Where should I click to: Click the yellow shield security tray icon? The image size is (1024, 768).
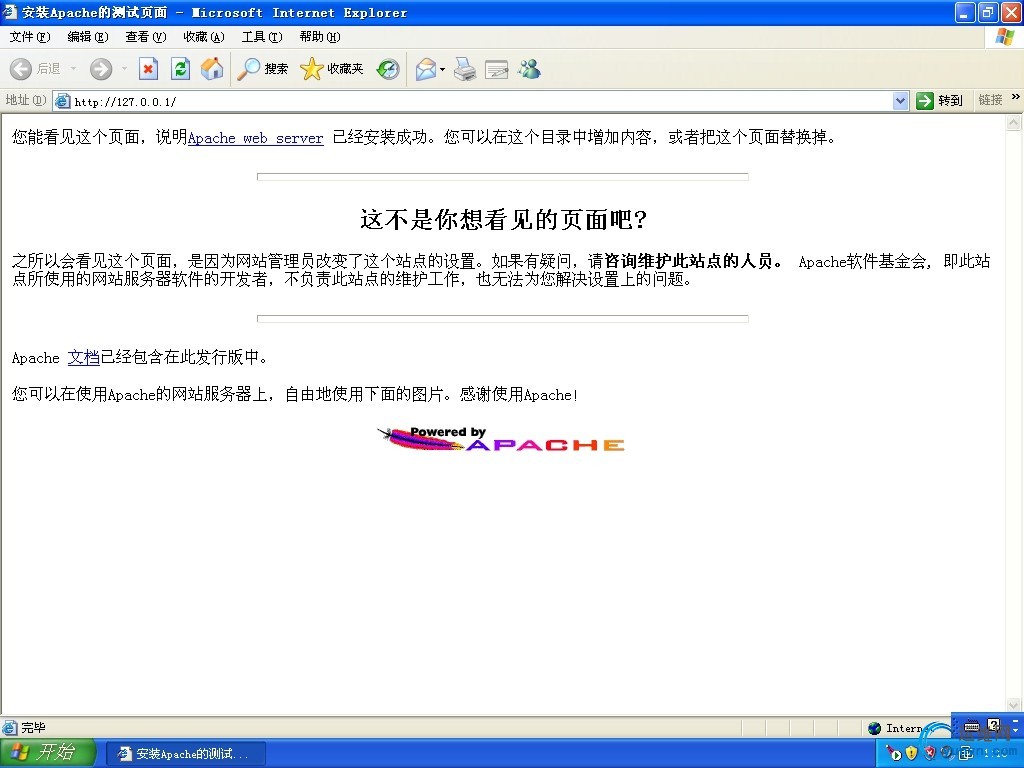[912, 754]
